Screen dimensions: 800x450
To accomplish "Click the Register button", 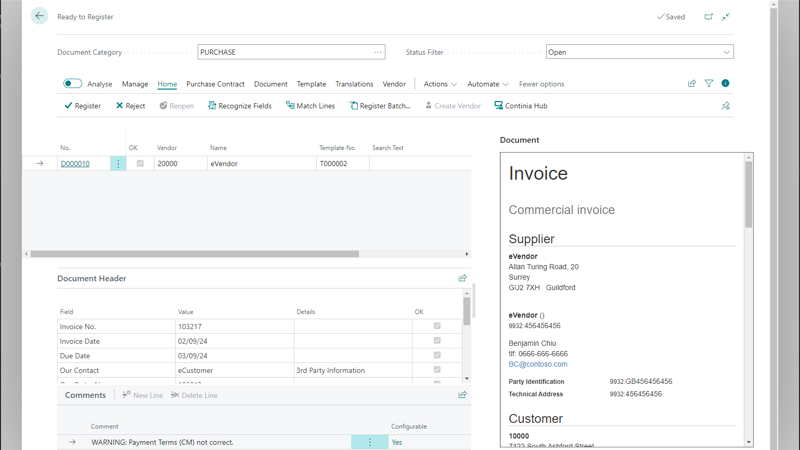I will point(82,106).
